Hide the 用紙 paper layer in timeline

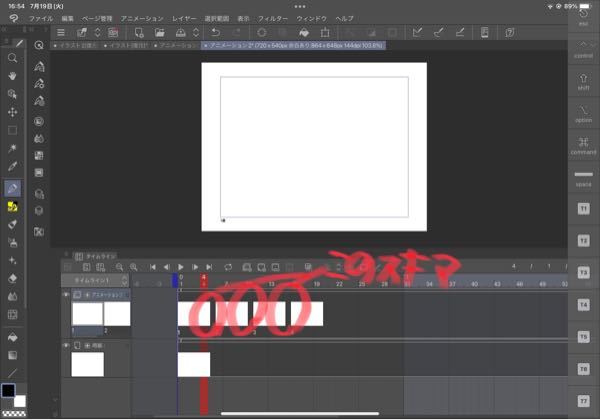coord(66,345)
